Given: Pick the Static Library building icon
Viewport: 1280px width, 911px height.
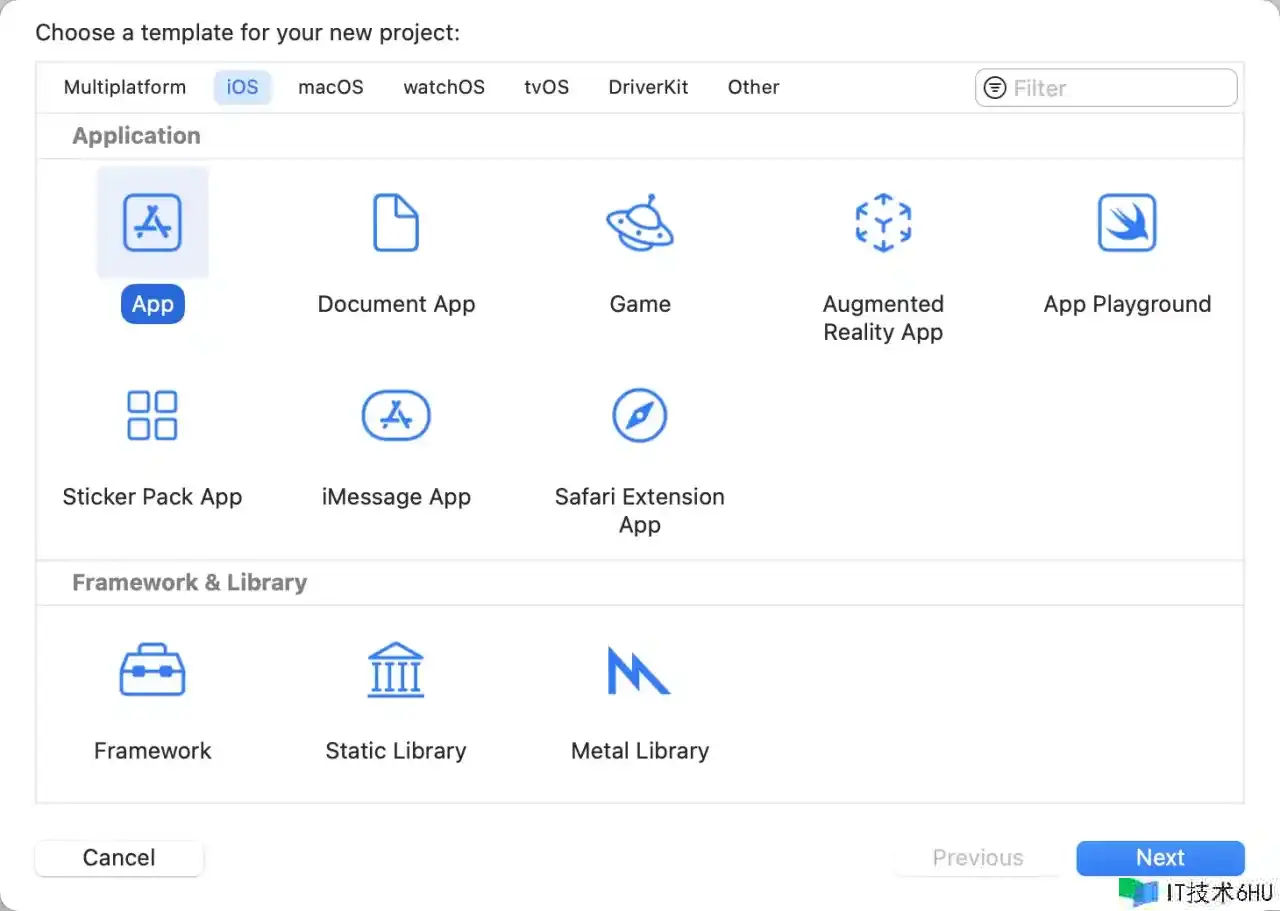Looking at the screenshot, I should coord(396,669).
